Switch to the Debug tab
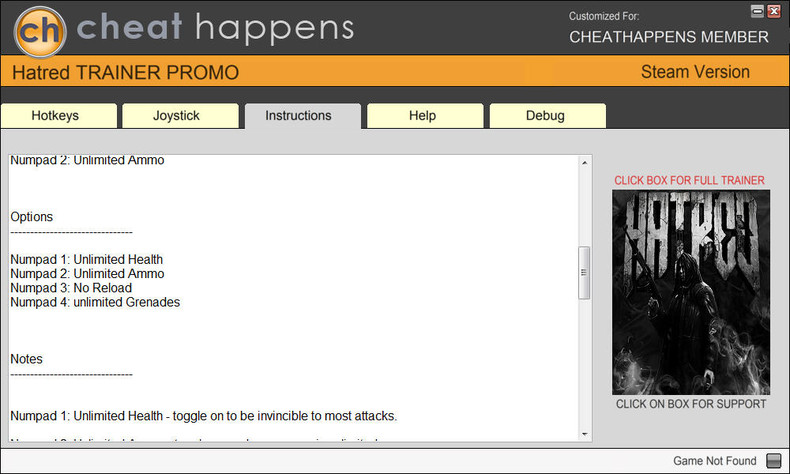Viewport: 790px width, 474px height. pyautogui.click(x=548, y=116)
